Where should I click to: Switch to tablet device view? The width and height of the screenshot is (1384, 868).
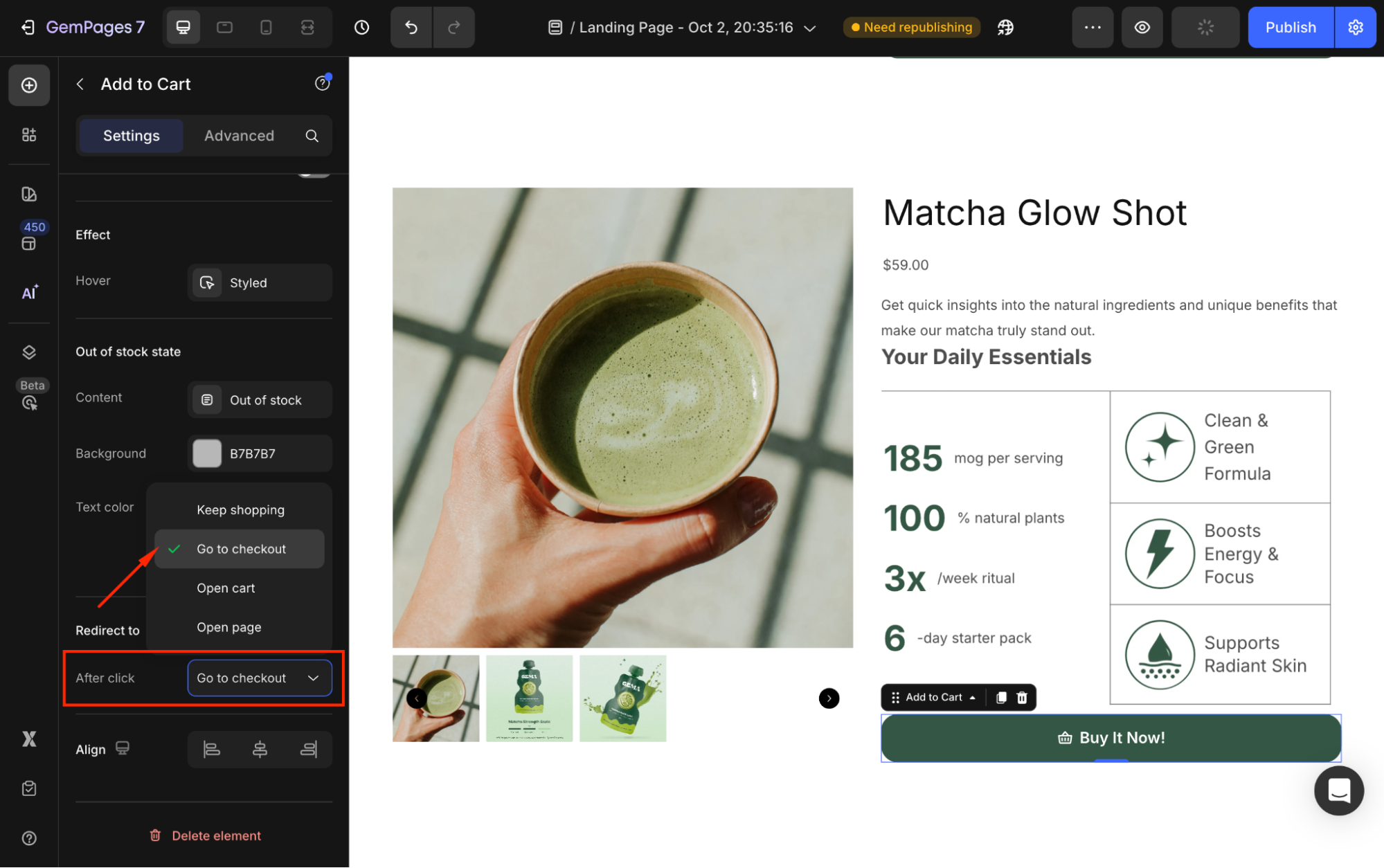tap(224, 28)
